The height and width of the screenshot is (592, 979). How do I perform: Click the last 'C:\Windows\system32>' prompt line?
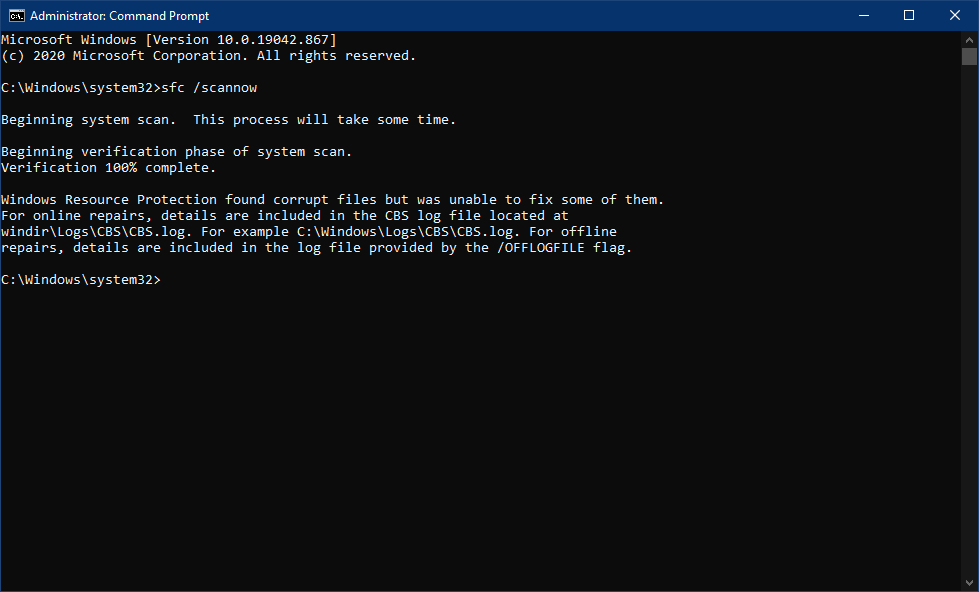click(x=81, y=280)
